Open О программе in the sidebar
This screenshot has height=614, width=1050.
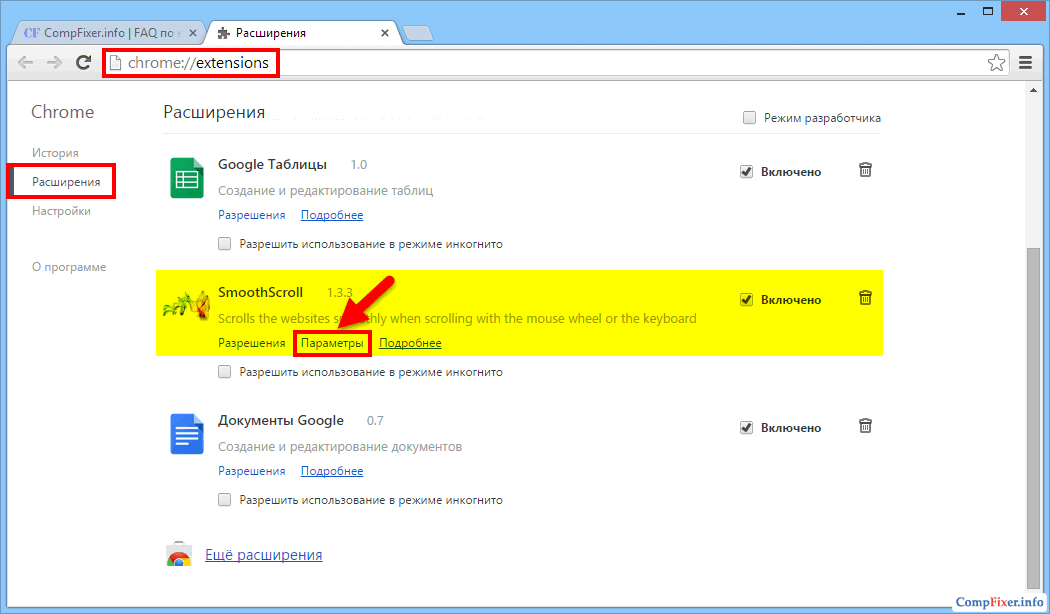[x=69, y=267]
